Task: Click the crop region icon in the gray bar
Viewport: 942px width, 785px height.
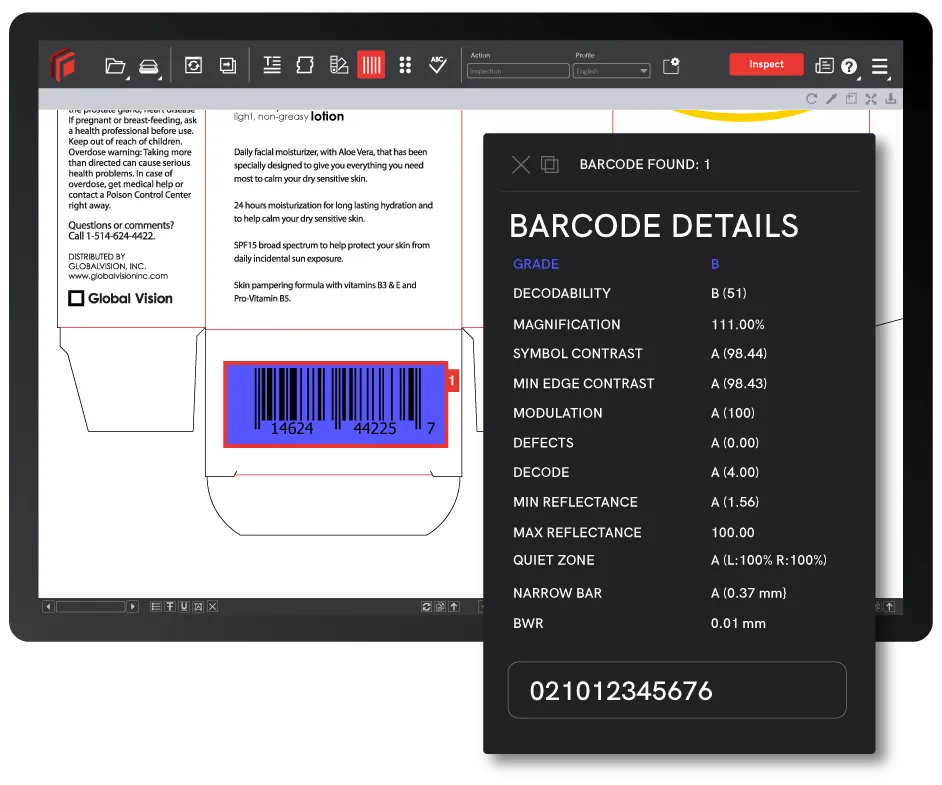Action: [851, 99]
